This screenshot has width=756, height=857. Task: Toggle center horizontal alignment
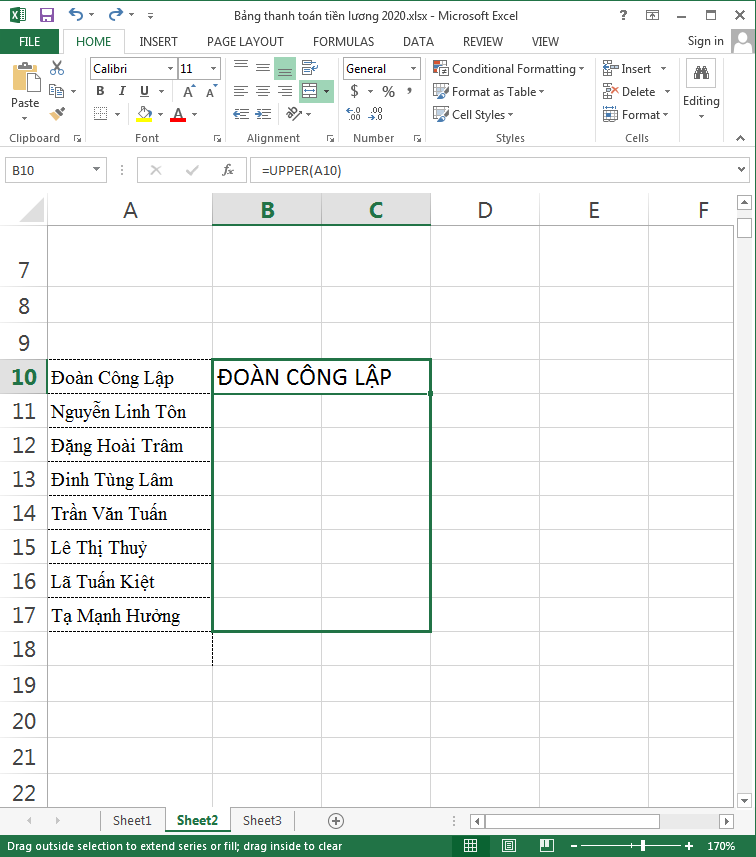(263, 92)
